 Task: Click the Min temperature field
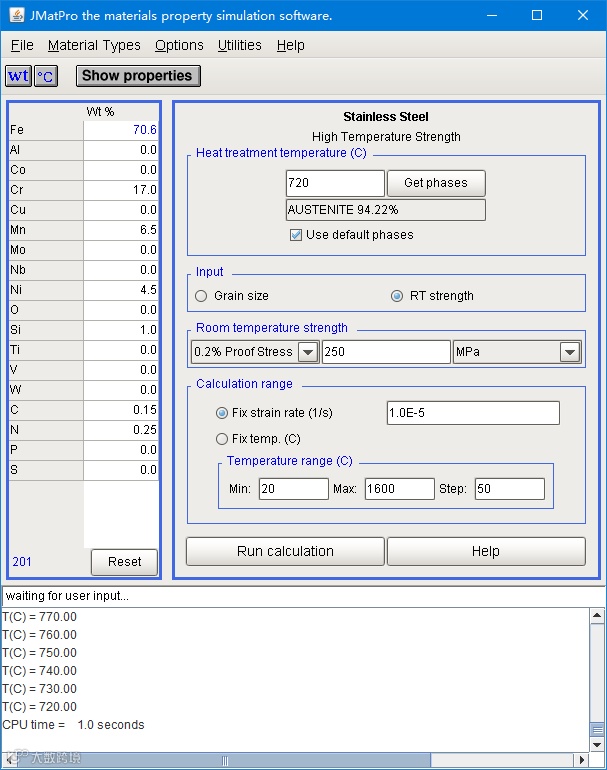[294, 489]
